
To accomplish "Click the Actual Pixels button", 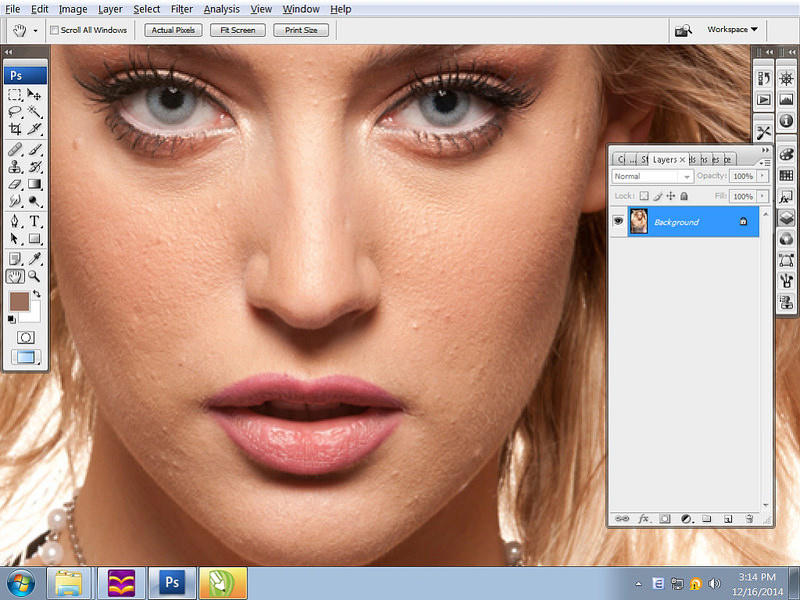I will [x=173, y=30].
